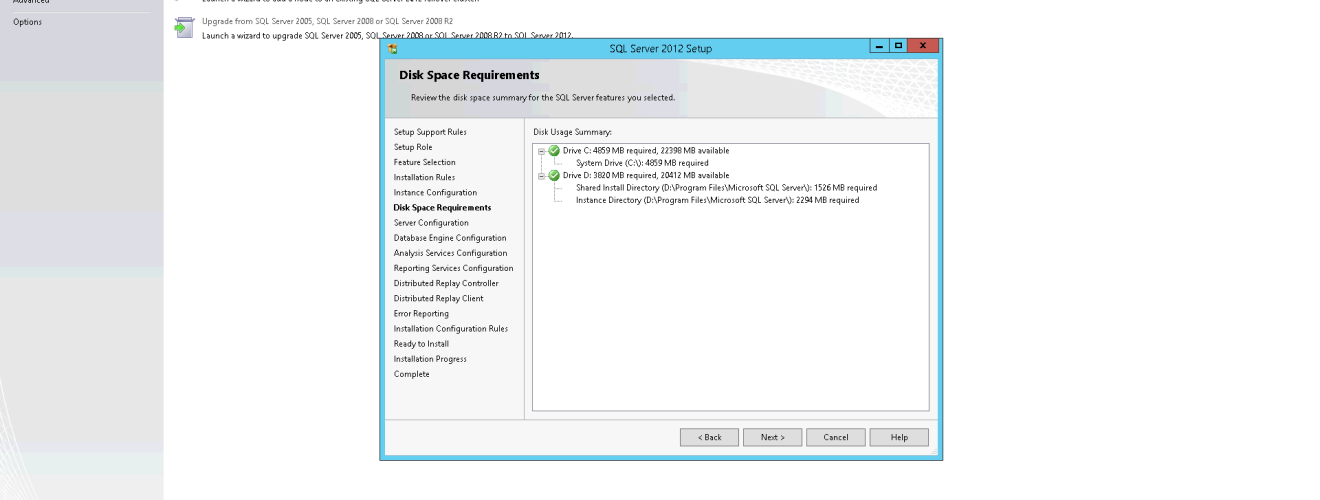
Task: Click the Analysis Services Configuration step
Action: [x=450, y=253]
